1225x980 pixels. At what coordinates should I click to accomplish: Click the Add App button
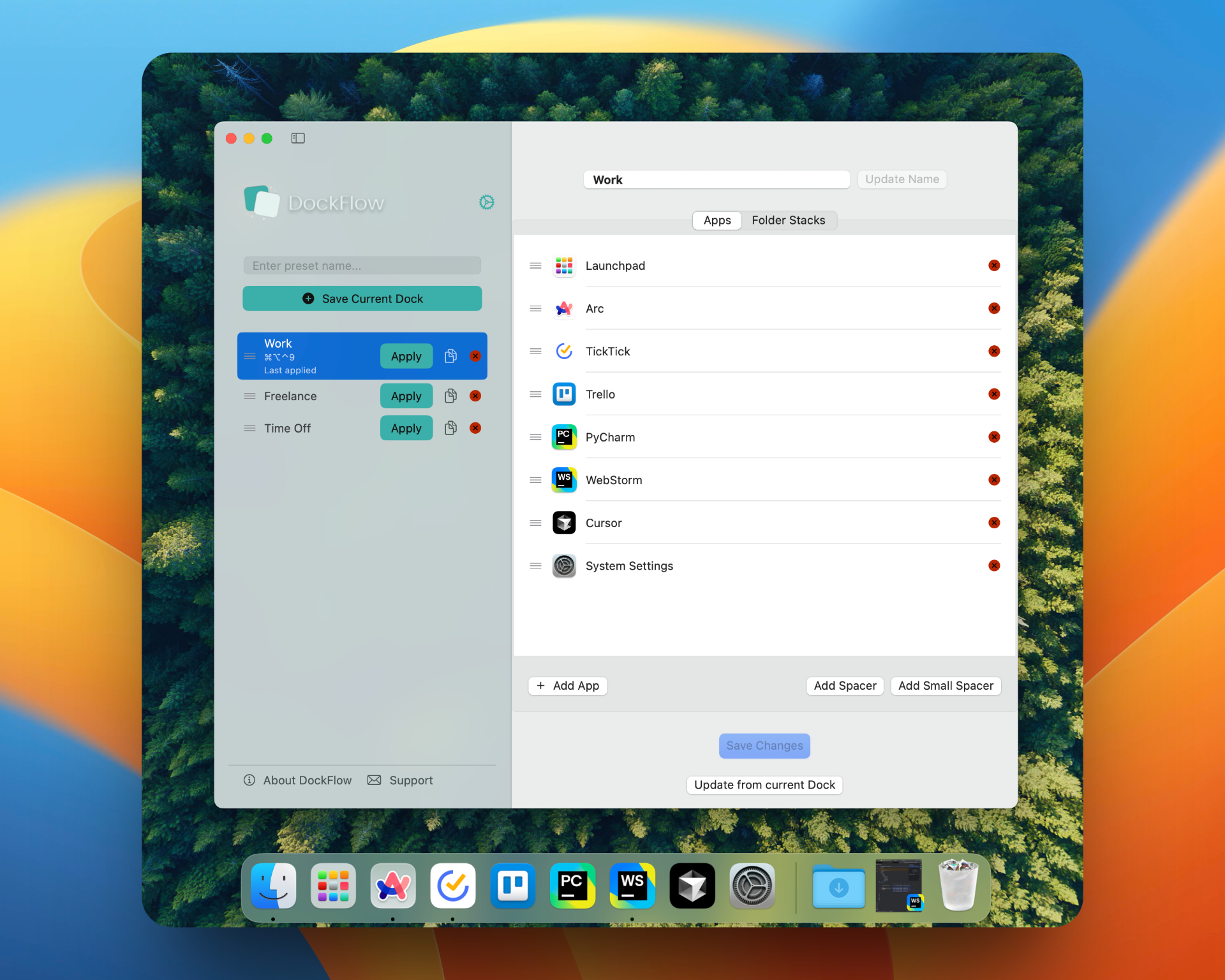pos(568,686)
